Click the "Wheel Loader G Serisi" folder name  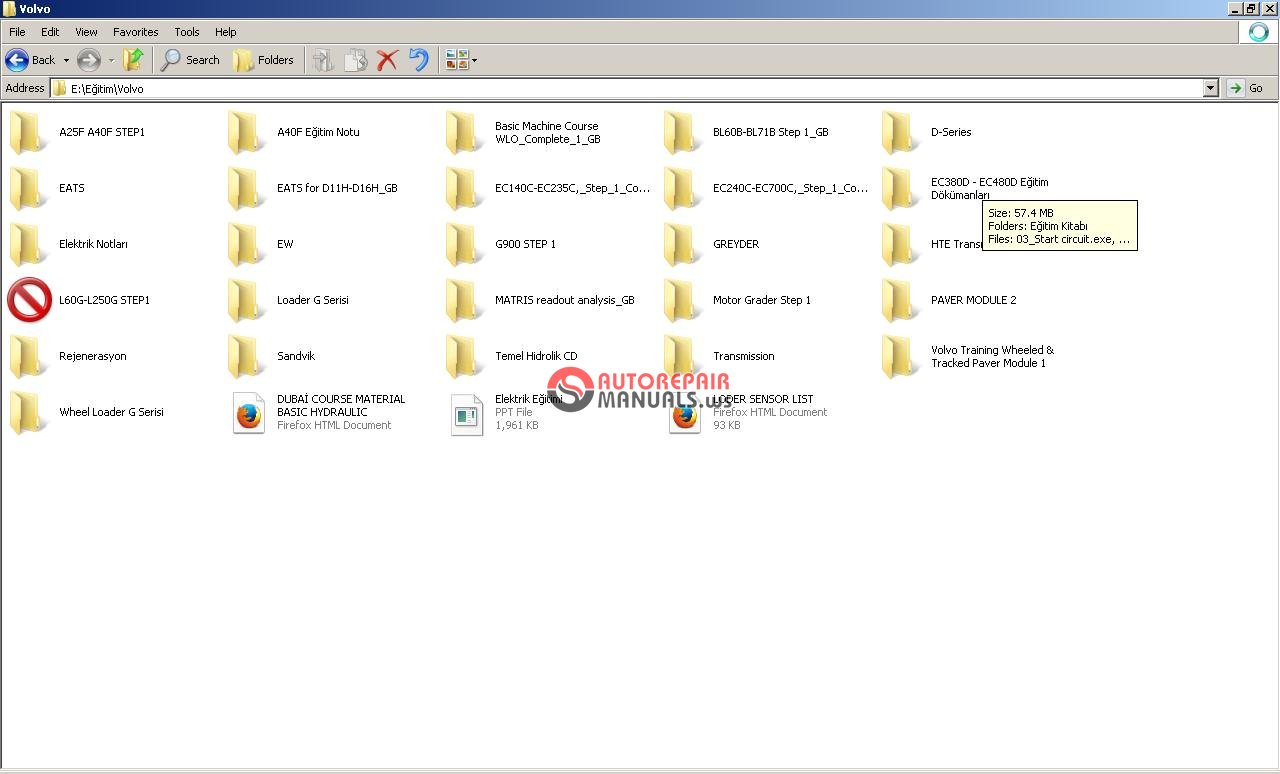(111, 412)
